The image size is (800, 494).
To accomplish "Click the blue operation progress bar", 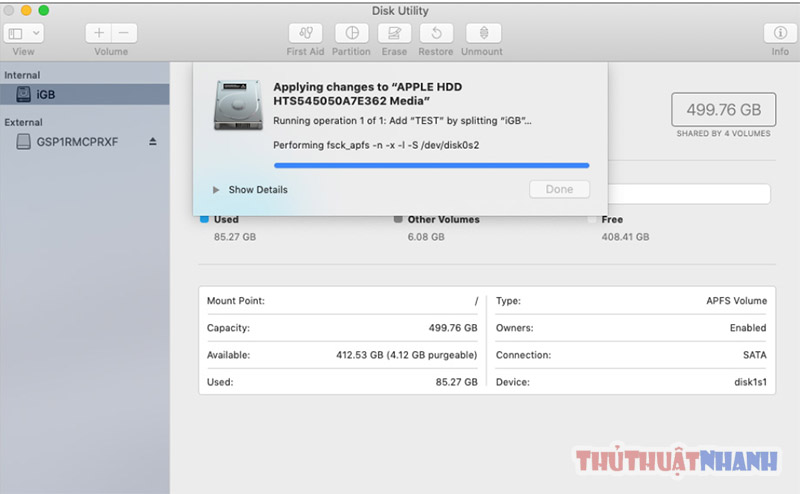I will click(431, 165).
